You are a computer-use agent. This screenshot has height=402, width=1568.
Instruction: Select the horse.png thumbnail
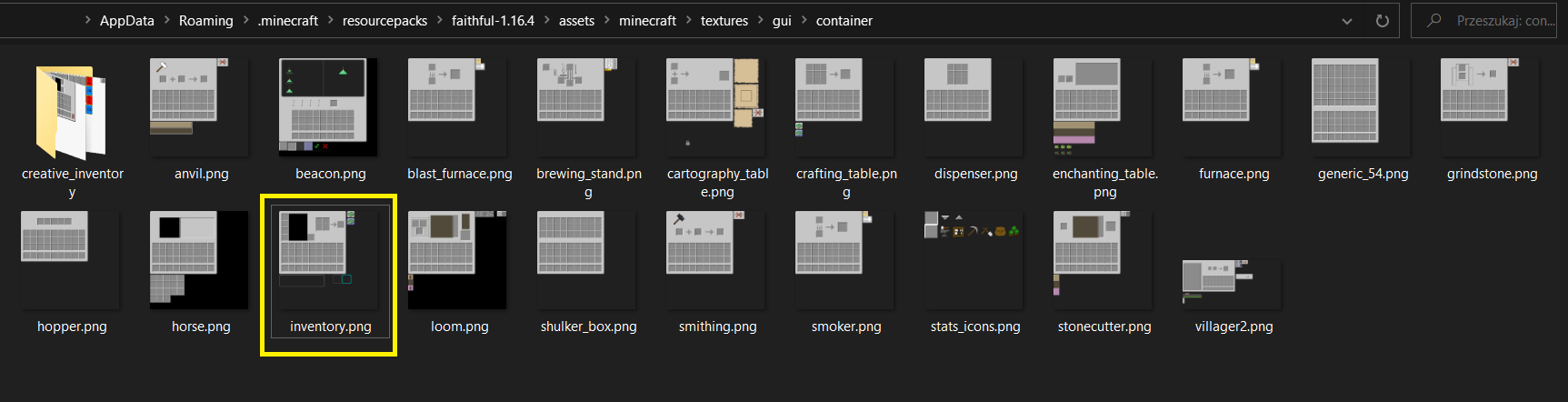pos(201,260)
